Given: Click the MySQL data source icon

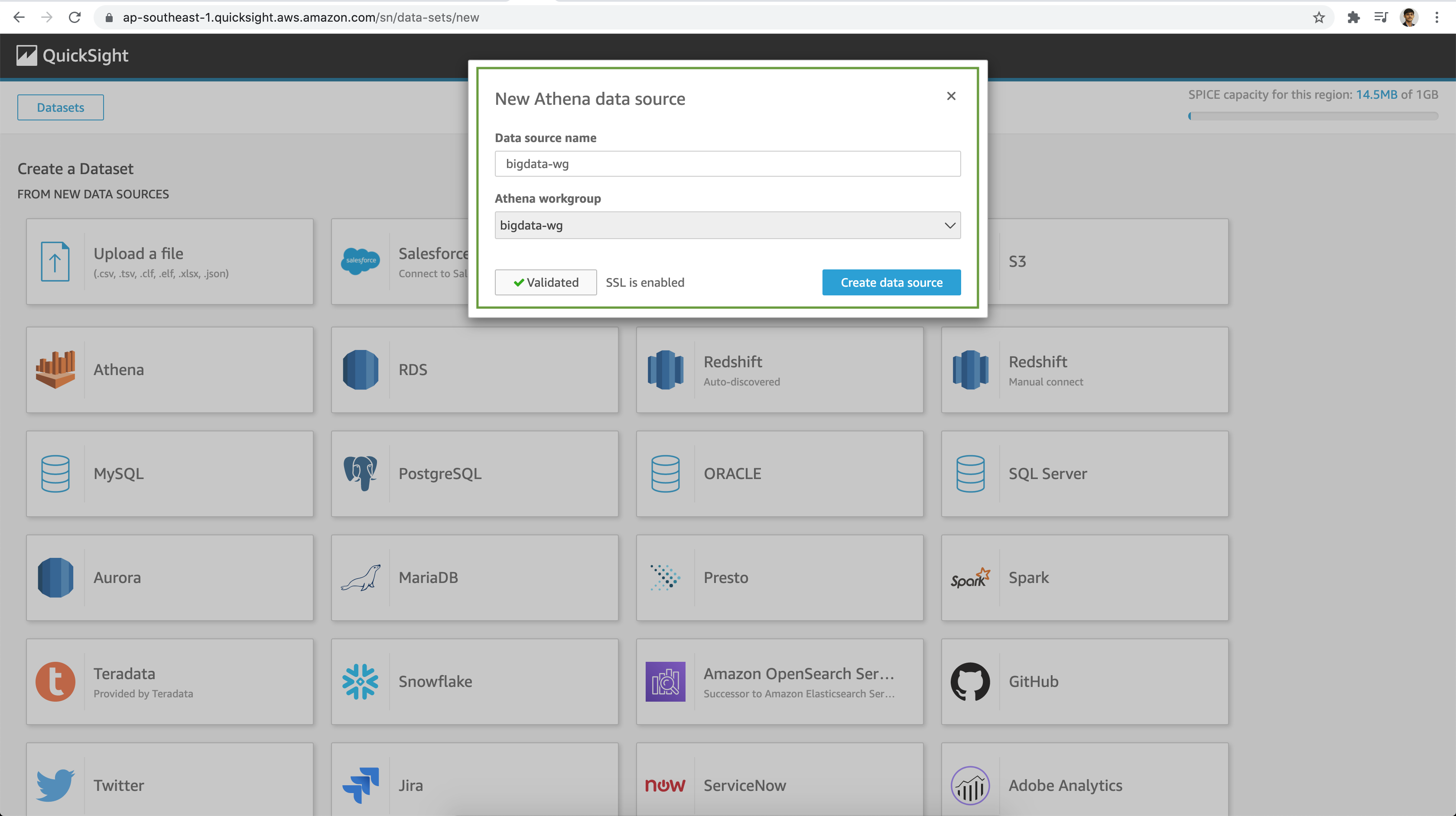Looking at the screenshot, I should coord(55,472).
